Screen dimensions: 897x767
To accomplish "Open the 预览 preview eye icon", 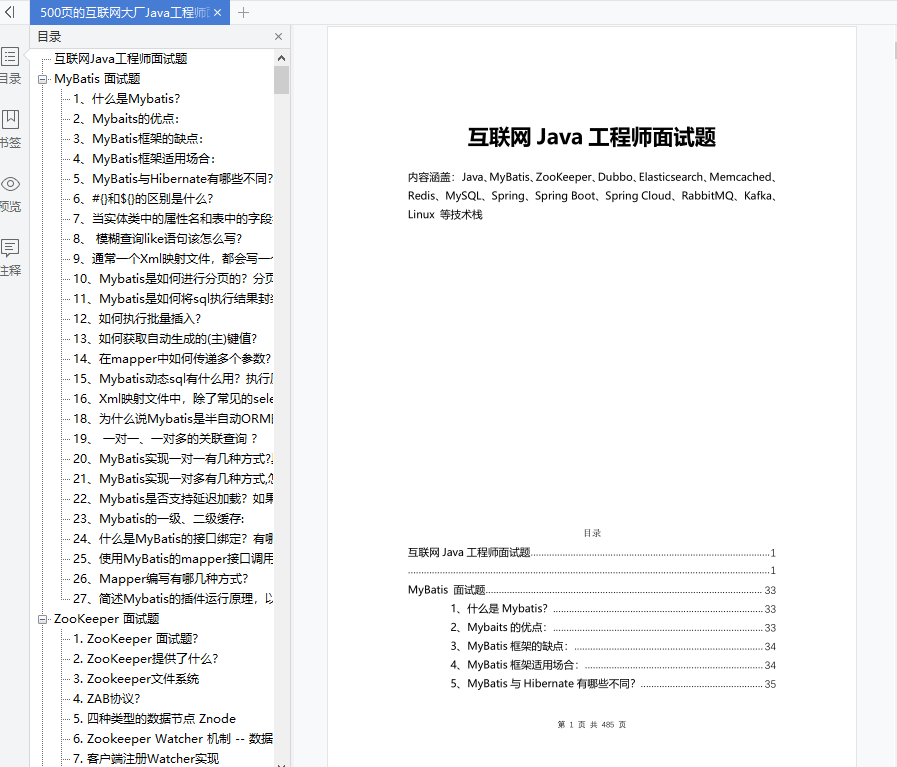I will (10, 184).
